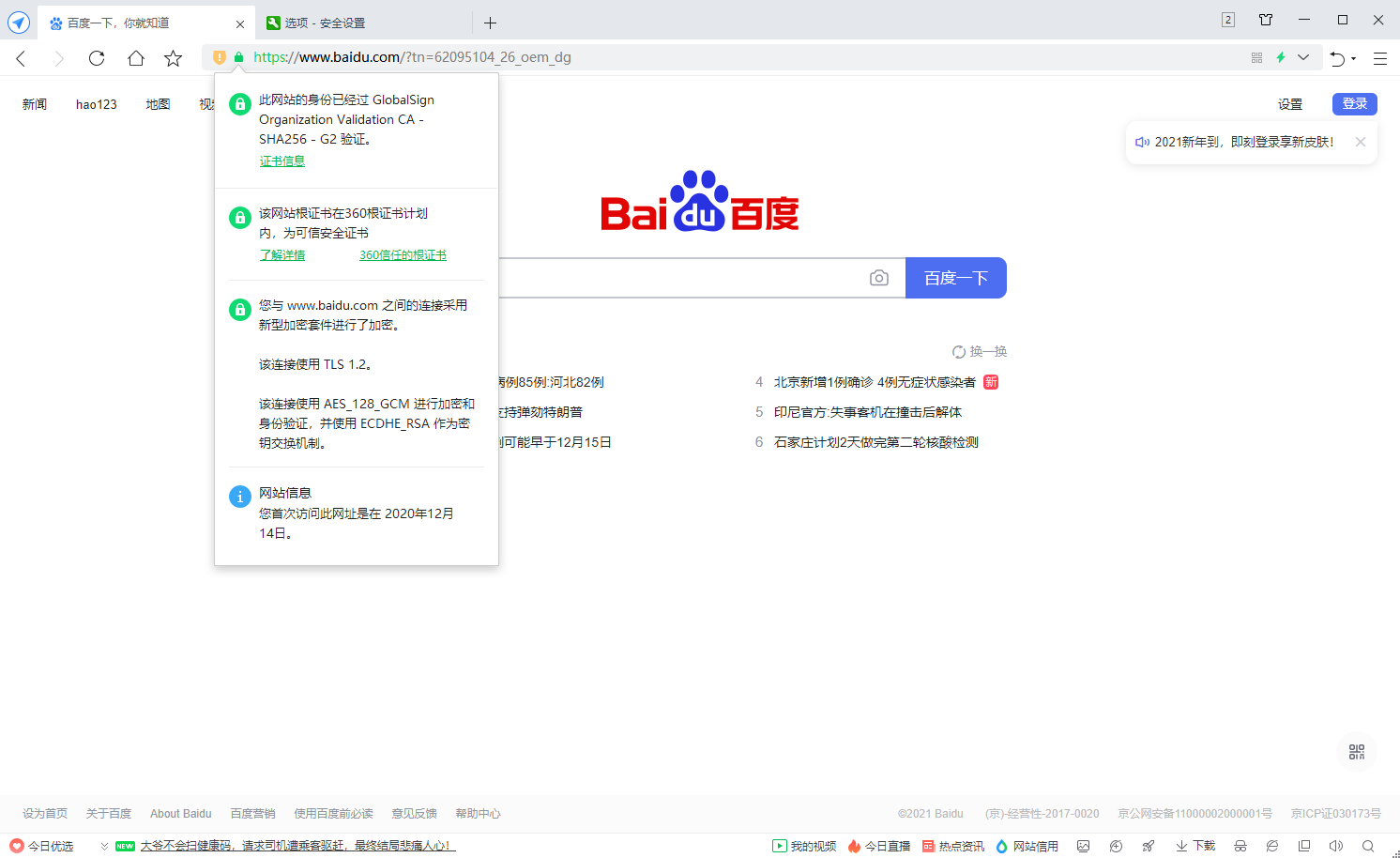Open the 帮助中心 footer link

click(479, 814)
